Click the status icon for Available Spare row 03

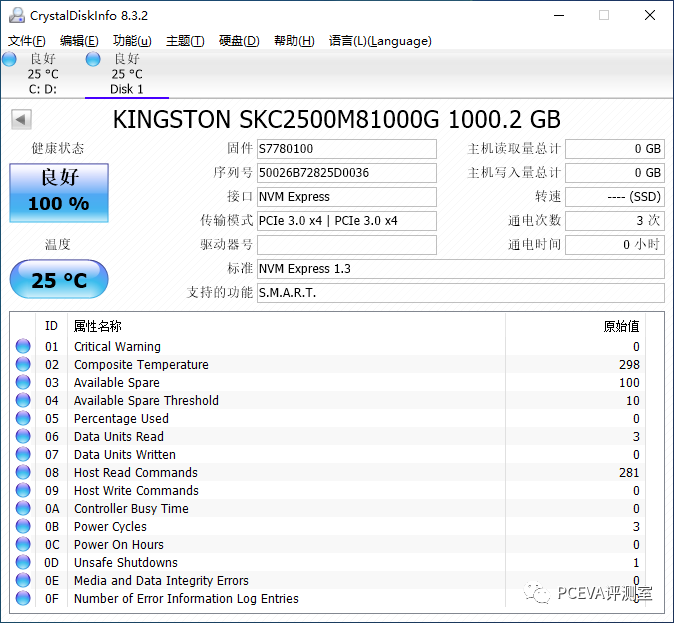click(x=23, y=382)
